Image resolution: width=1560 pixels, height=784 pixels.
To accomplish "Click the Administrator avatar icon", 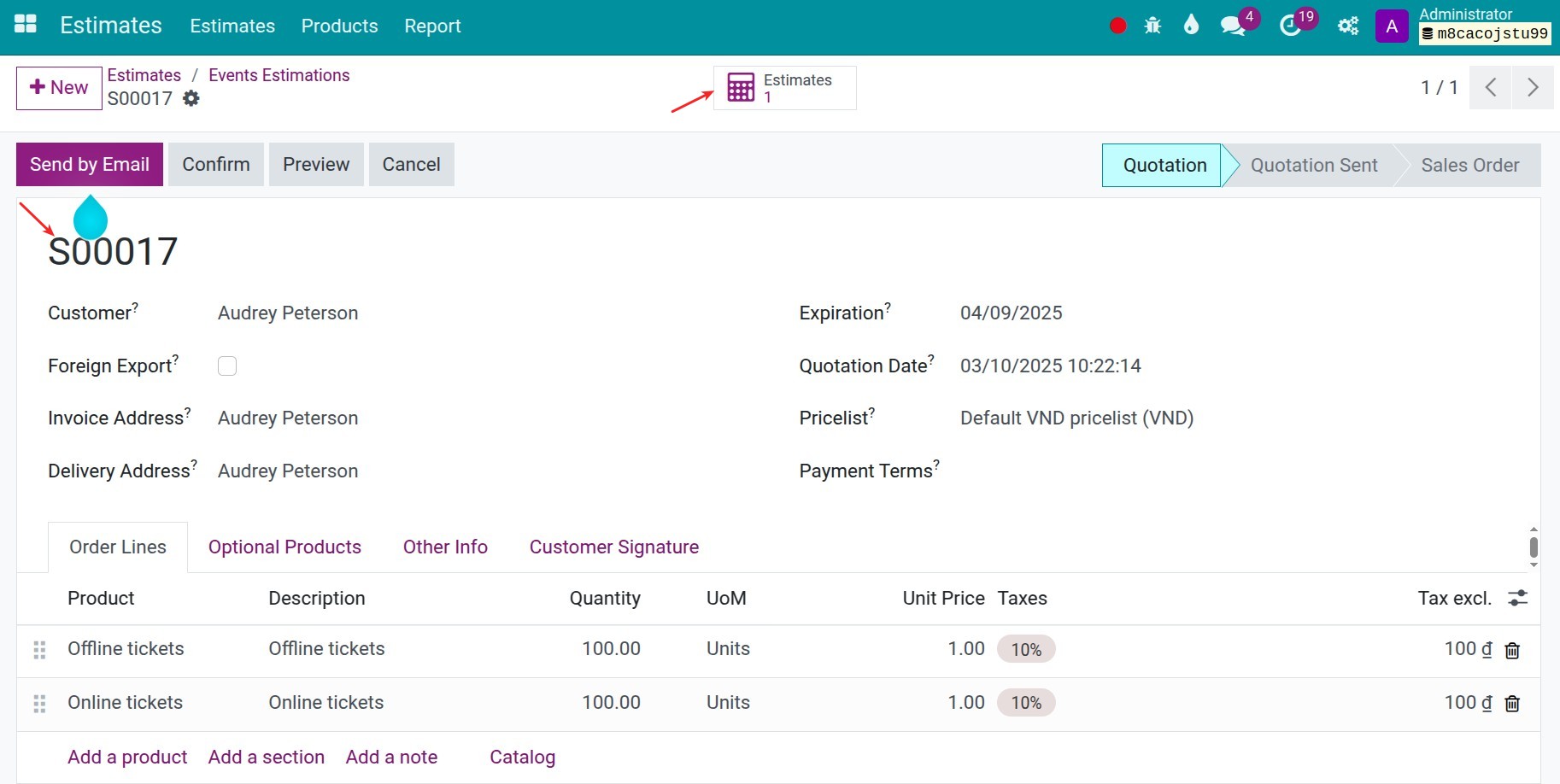I will (1392, 26).
